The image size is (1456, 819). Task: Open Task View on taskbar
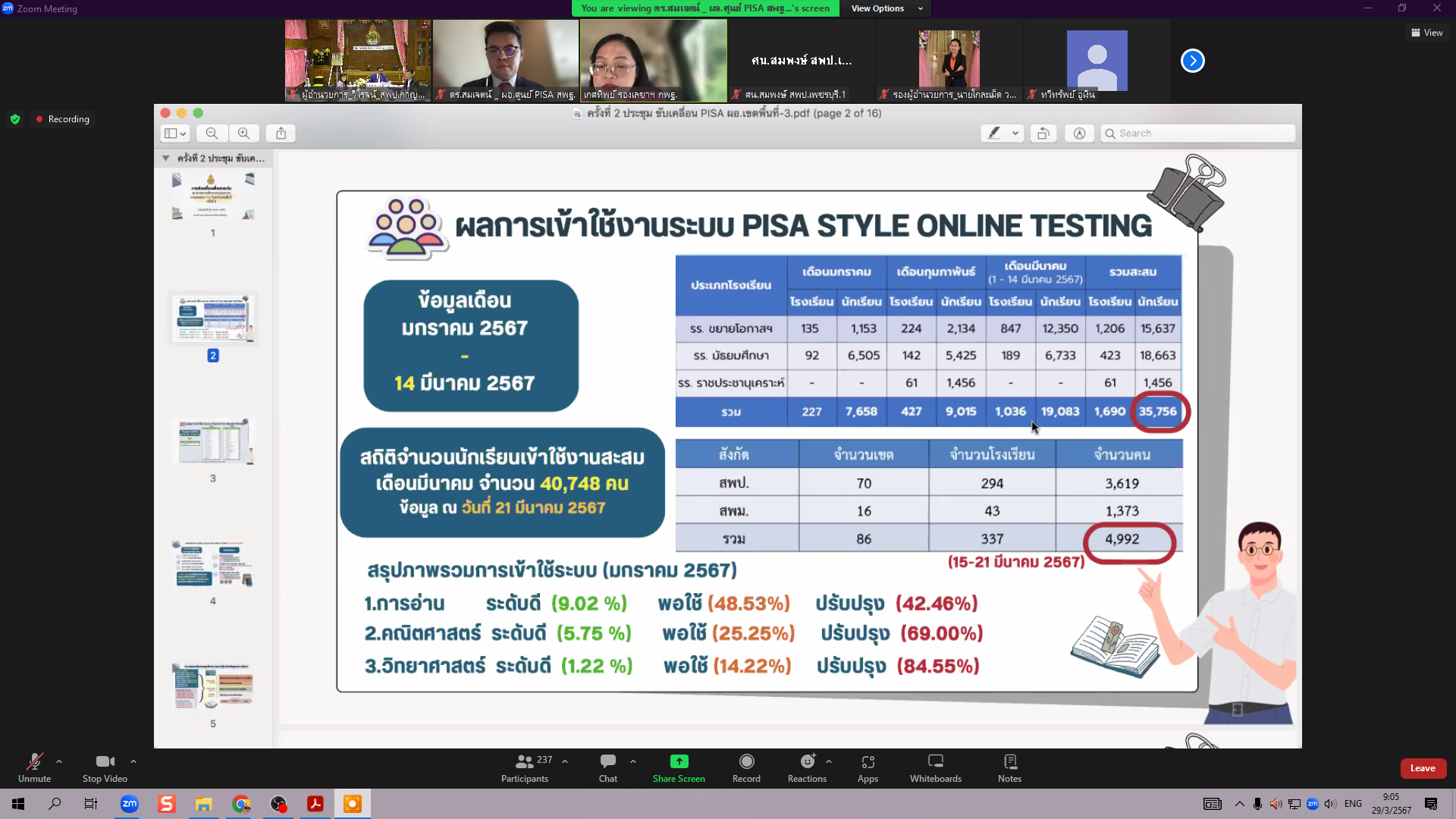tap(91, 804)
